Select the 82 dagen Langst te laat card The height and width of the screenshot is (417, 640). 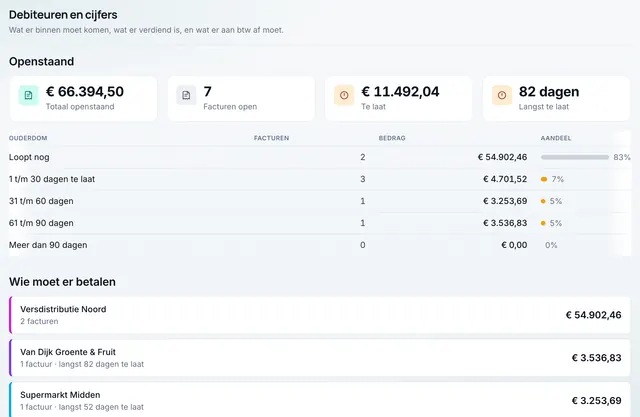point(556,98)
